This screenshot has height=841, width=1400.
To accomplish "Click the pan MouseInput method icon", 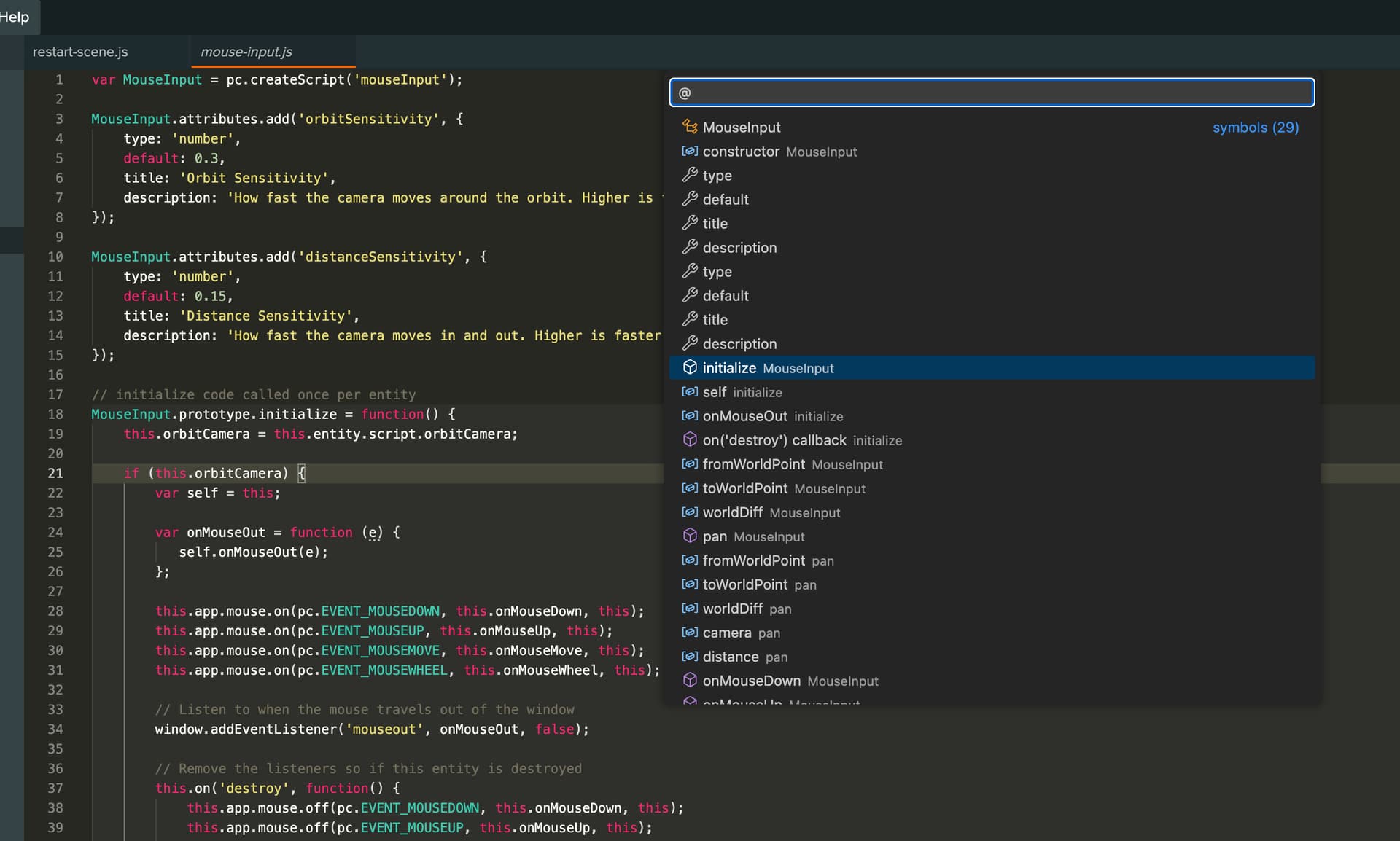I will [x=689, y=536].
